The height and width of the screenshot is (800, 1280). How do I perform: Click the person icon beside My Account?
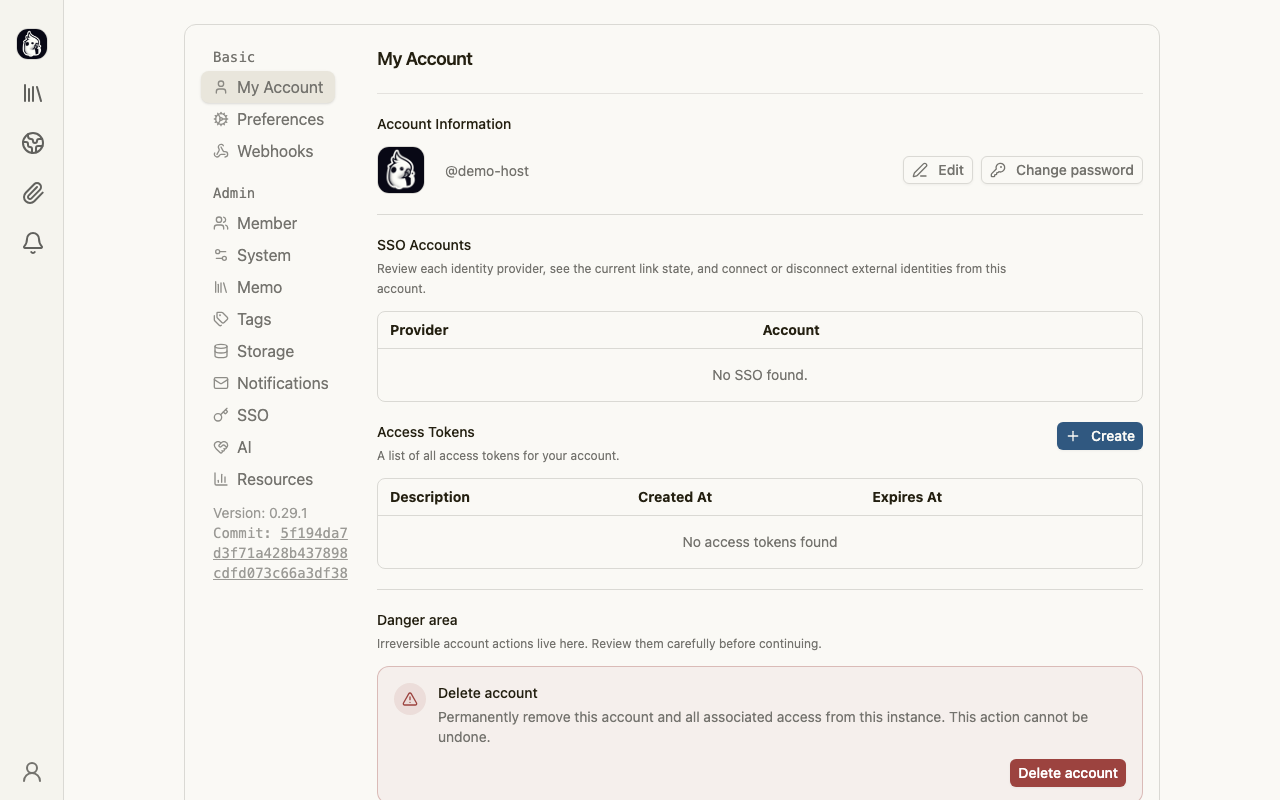221,87
